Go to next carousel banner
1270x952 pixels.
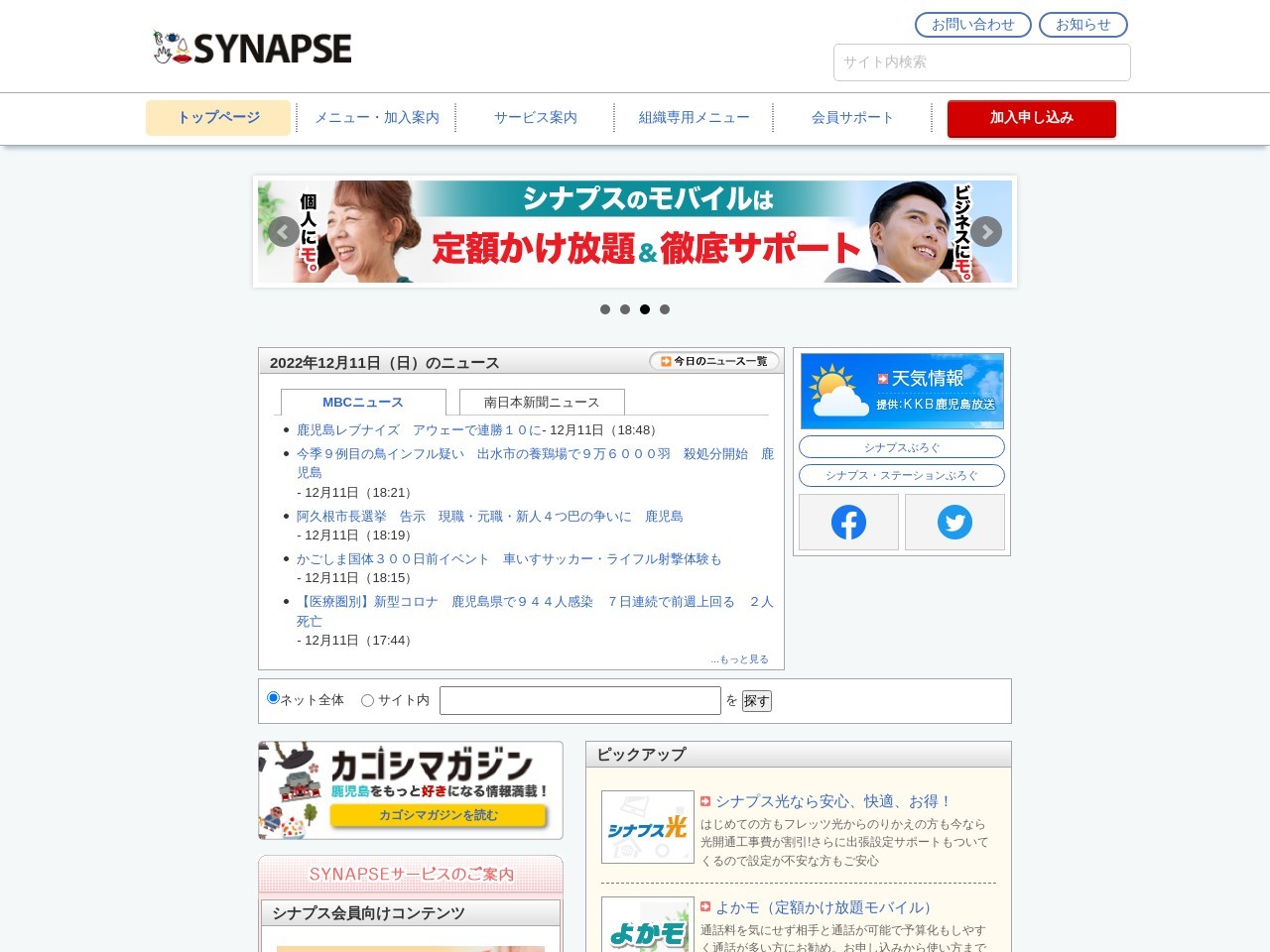pos(986,232)
